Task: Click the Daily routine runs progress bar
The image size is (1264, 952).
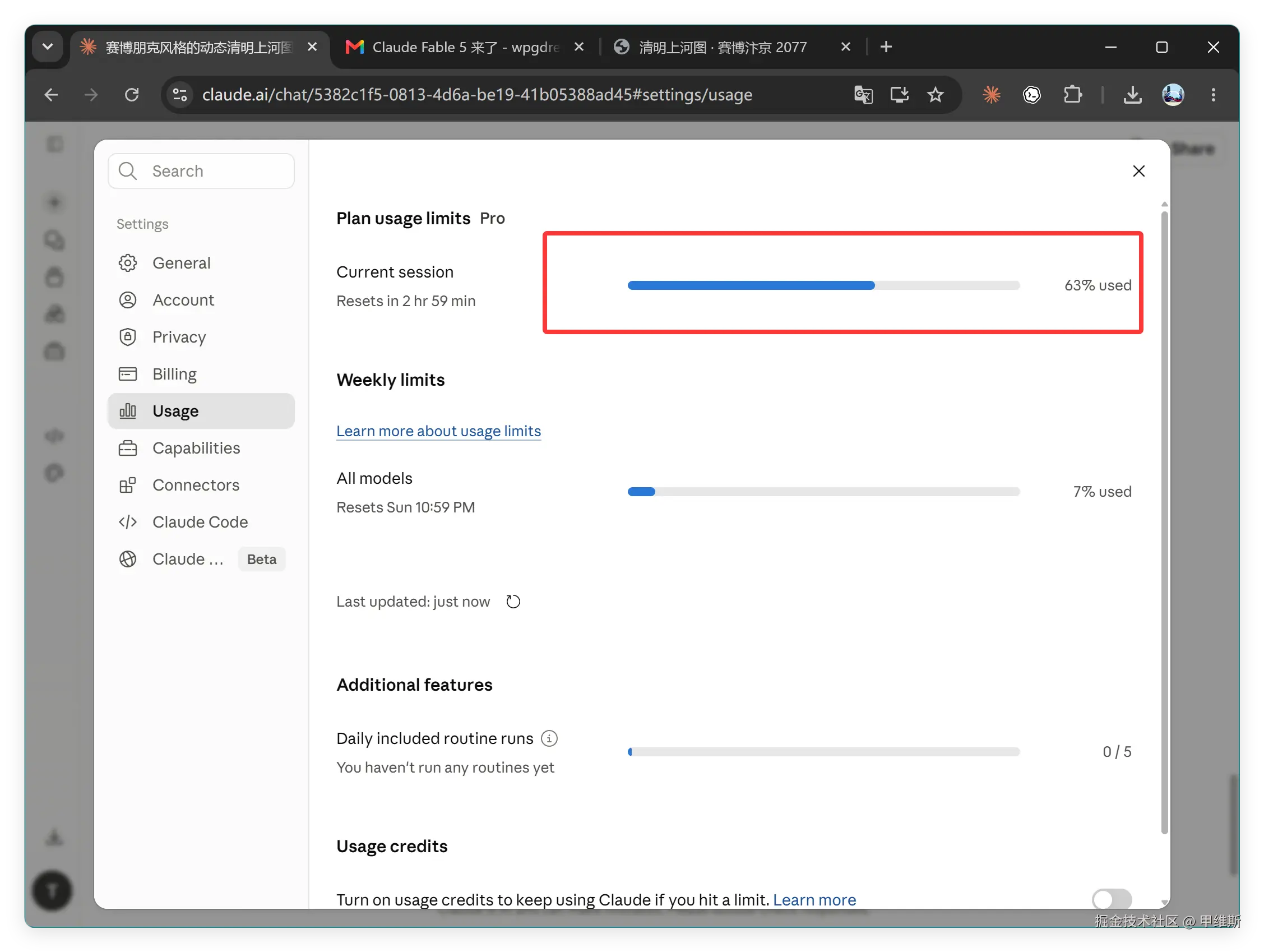Action: point(823,752)
